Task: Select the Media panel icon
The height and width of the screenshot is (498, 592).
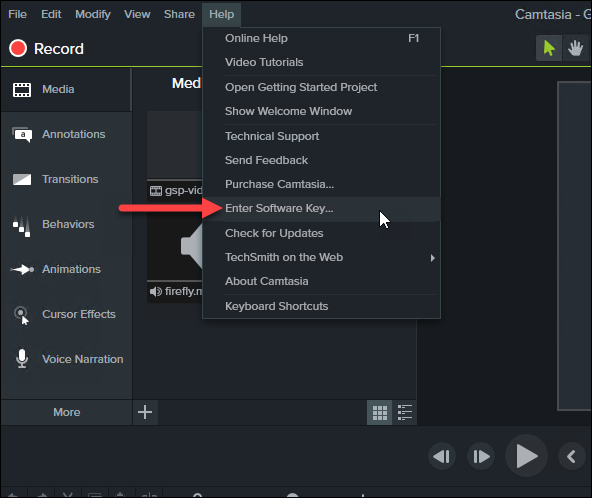Action: pos(22,90)
